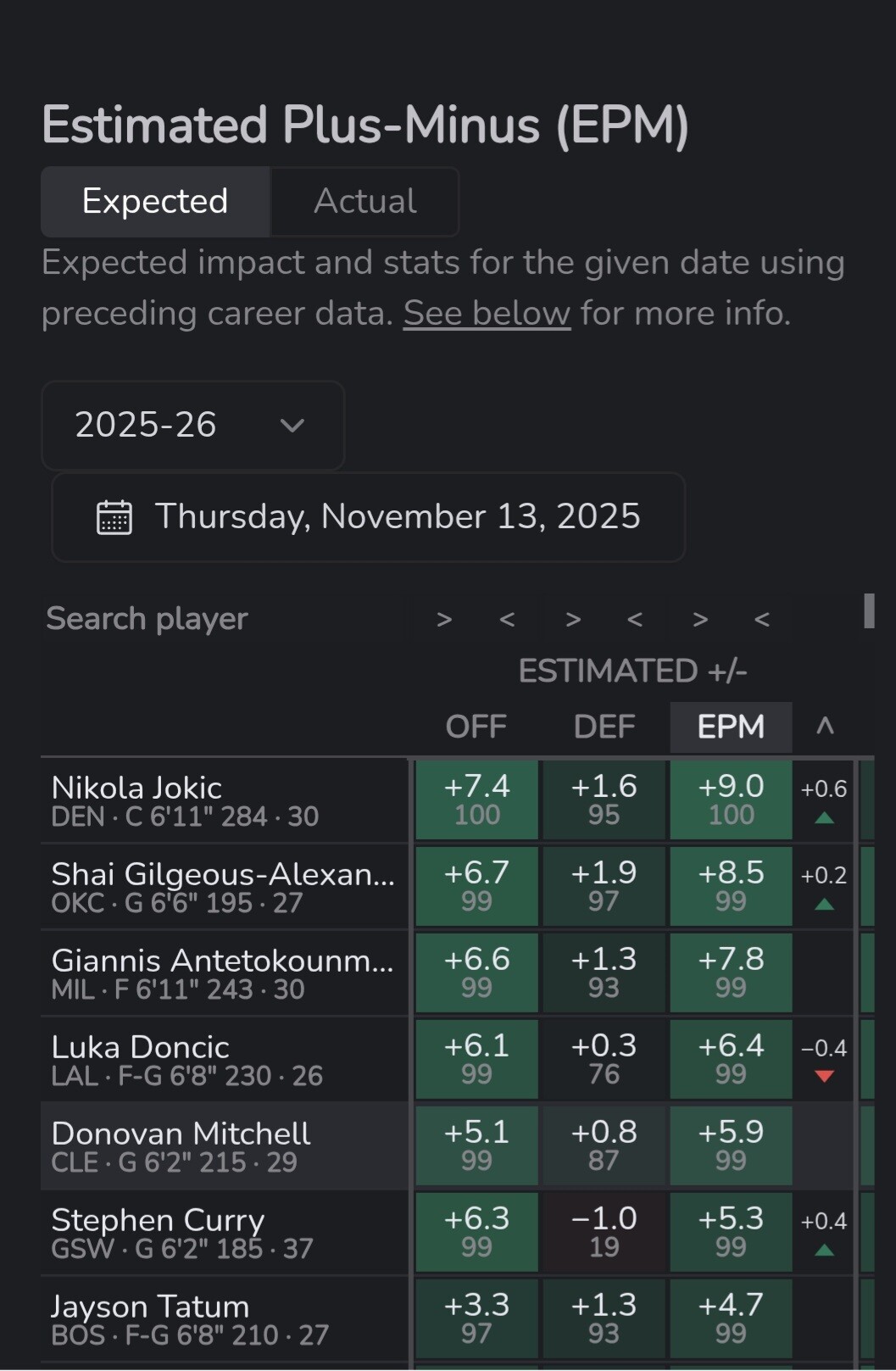Screen dimensions: 896x1371
Task: Open the 2025-26 season dropdown
Action: (192, 425)
